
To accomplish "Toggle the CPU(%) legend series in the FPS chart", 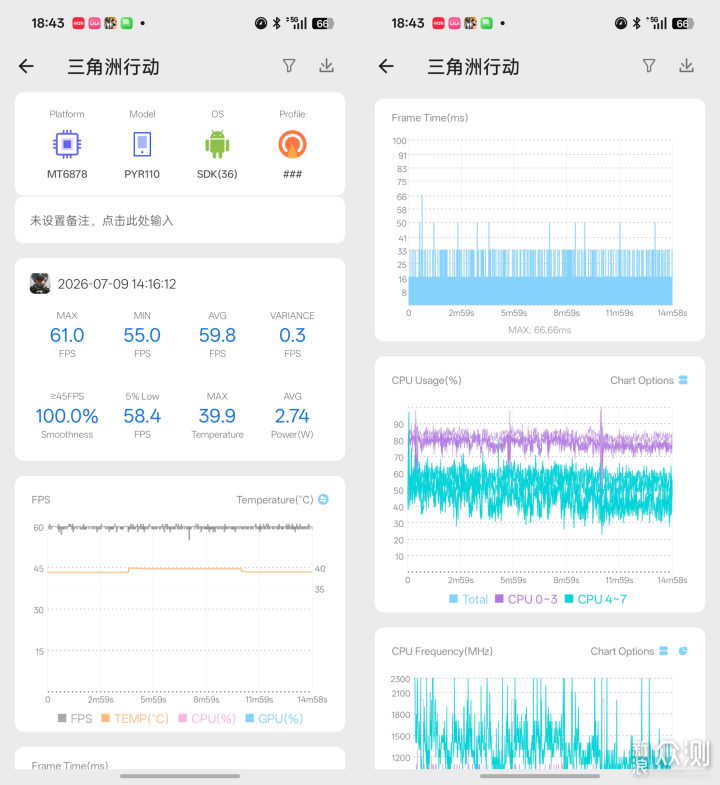I will point(207,718).
